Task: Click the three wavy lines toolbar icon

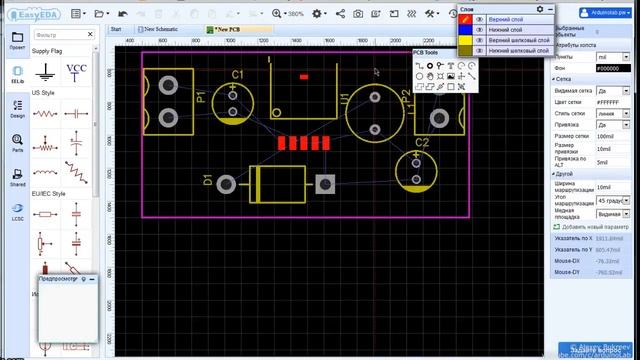Action: [x=411, y=14]
